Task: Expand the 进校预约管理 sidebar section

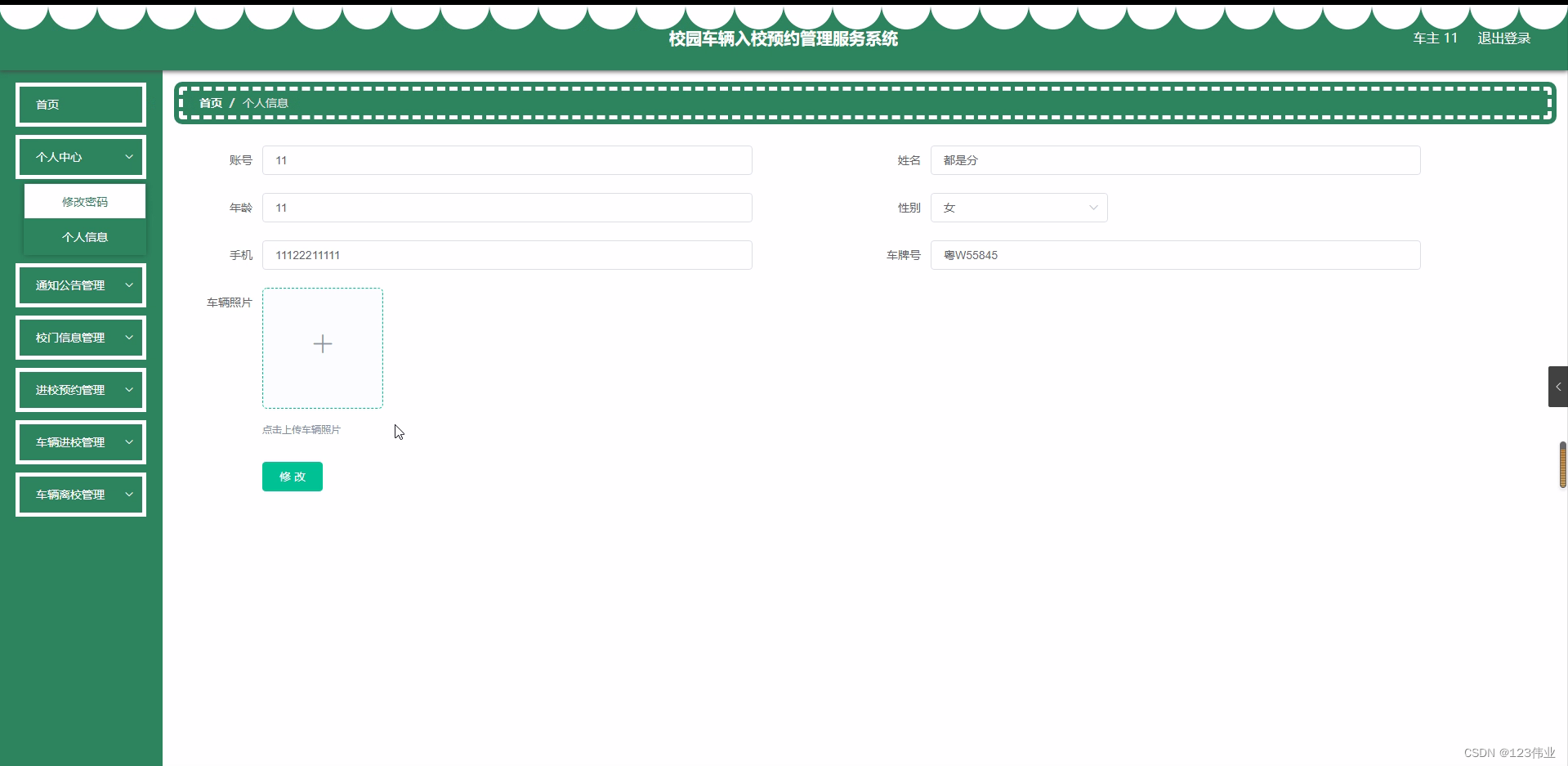Action: pyautogui.click(x=80, y=389)
